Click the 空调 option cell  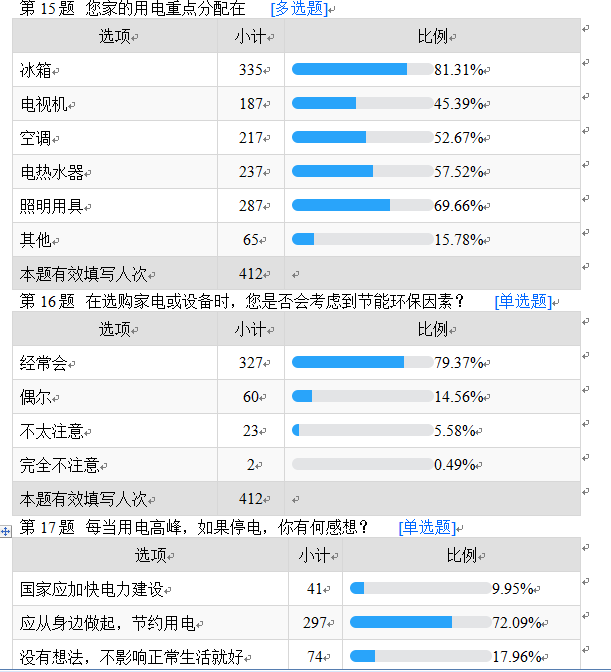point(115,138)
